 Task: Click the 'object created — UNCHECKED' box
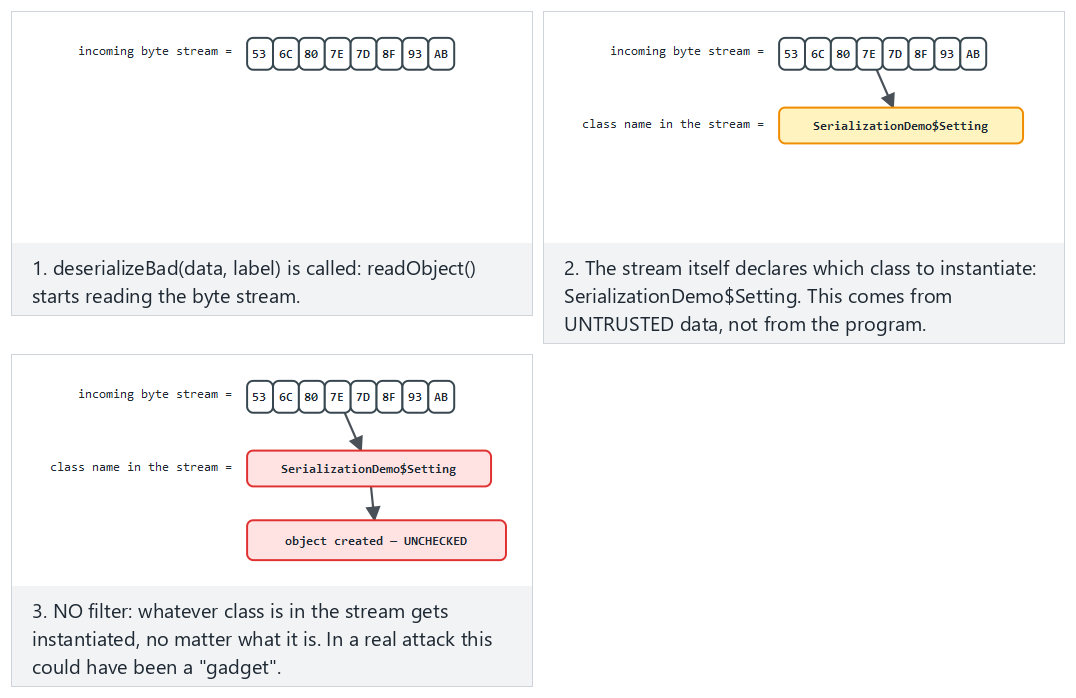(x=376, y=541)
